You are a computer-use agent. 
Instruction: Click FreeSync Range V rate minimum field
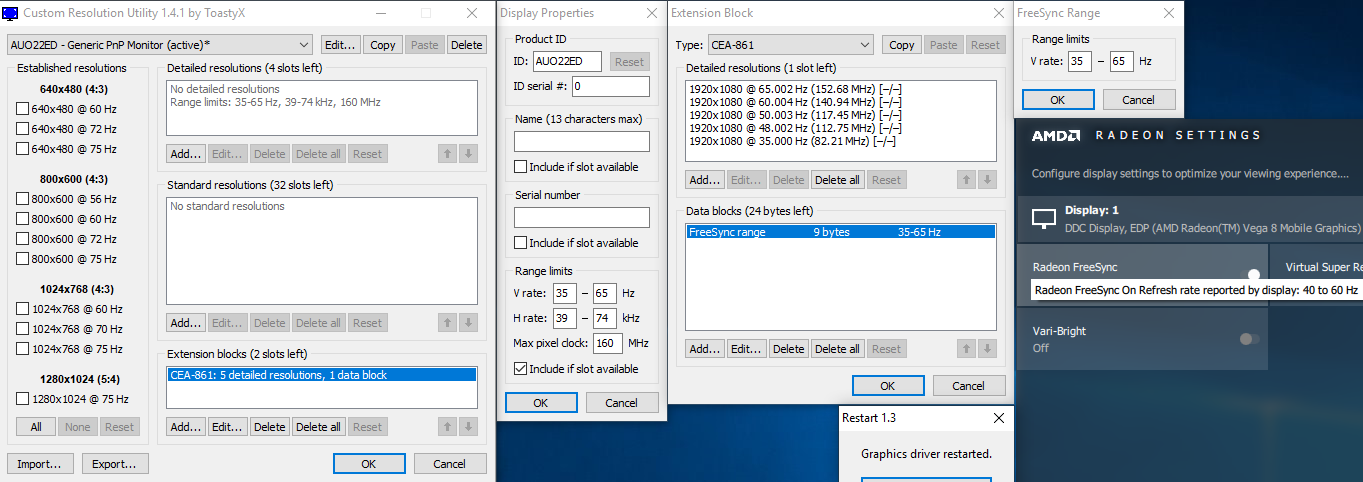pyautogui.click(x=1080, y=62)
